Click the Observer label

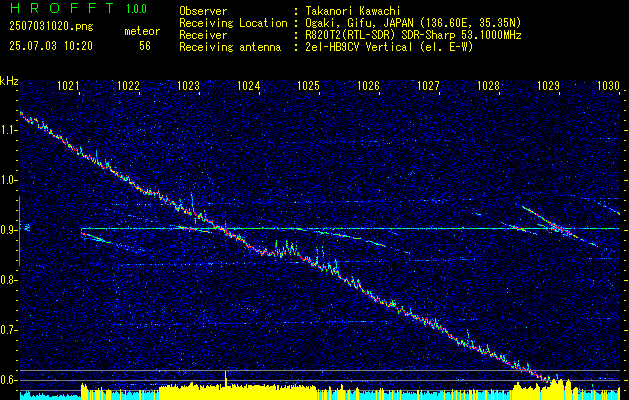203,11
